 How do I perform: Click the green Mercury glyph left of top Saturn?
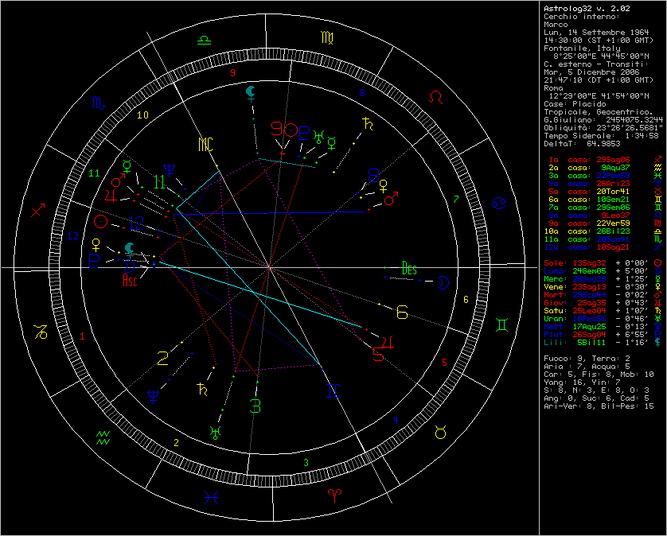tap(331, 143)
